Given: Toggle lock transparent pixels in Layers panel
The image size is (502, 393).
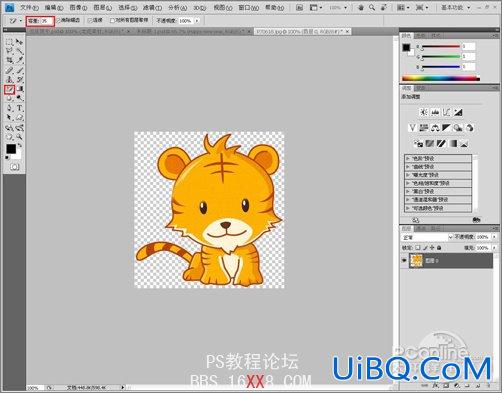Looking at the screenshot, I should (x=418, y=248).
